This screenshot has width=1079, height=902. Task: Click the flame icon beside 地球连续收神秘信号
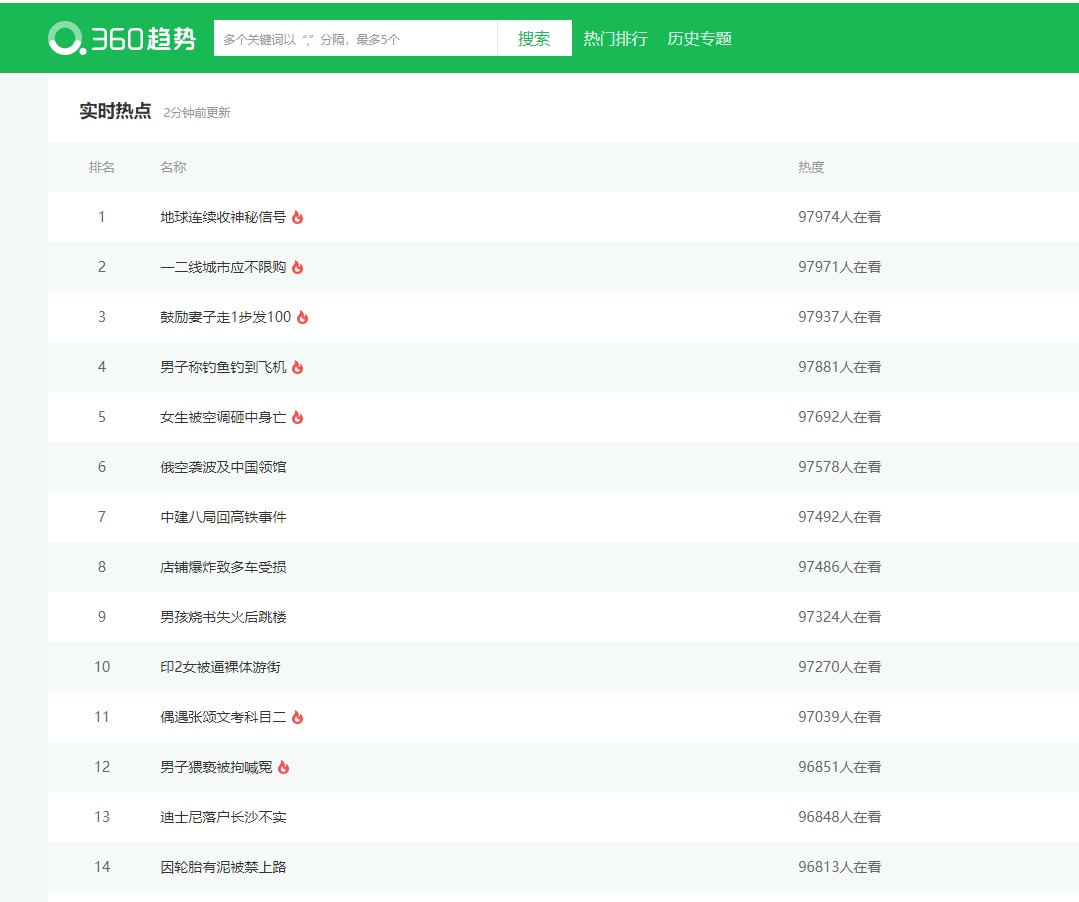[298, 217]
